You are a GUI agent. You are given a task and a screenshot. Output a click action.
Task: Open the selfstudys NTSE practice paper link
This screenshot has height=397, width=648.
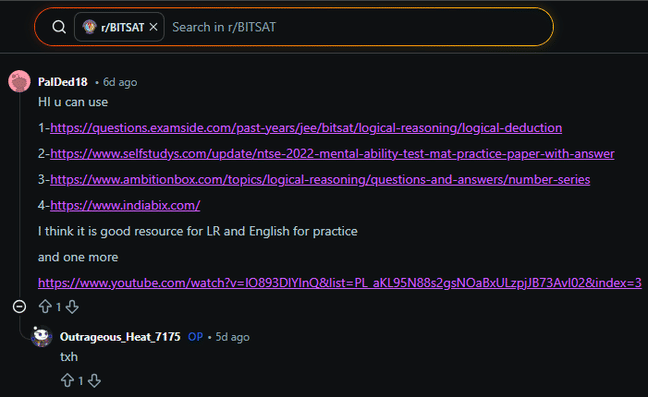[x=332, y=154]
